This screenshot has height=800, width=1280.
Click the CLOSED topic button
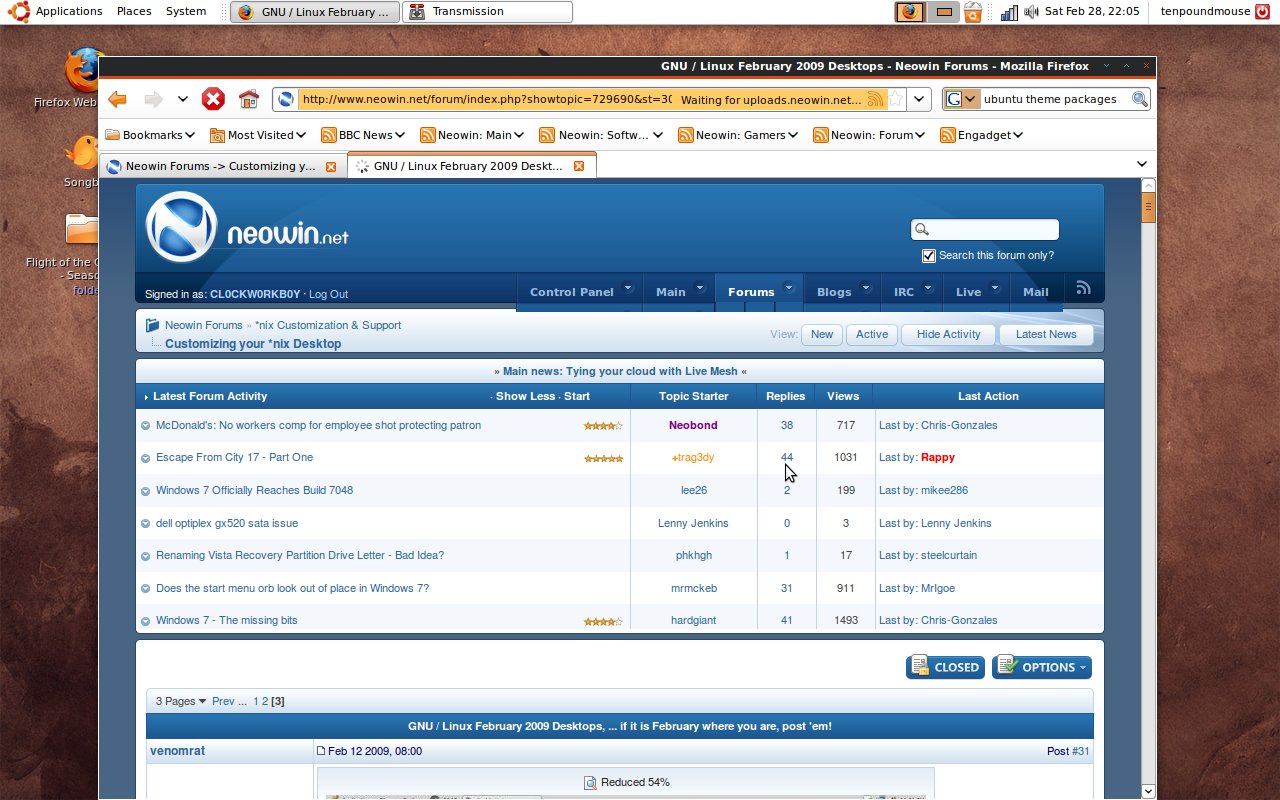click(x=945, y=667)
